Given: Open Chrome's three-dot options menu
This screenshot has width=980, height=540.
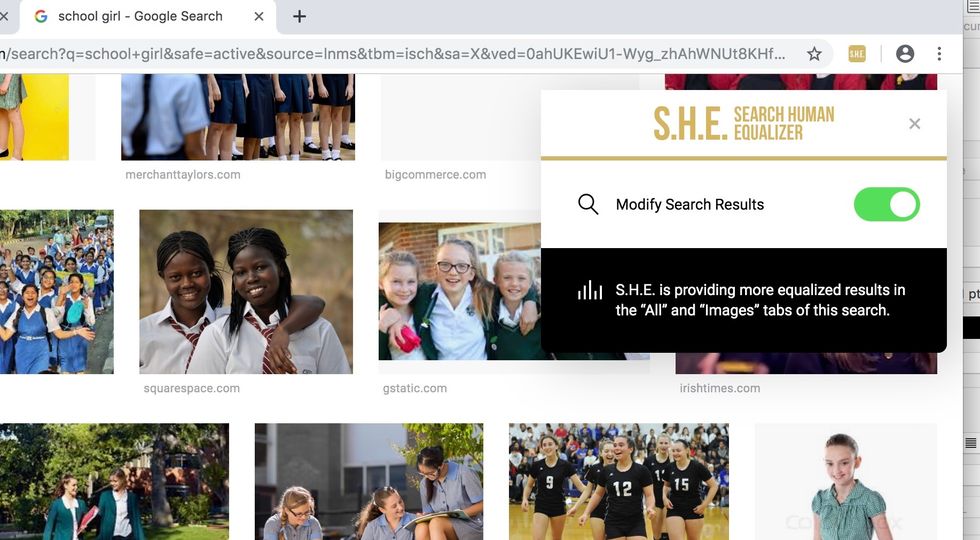Looking at the screenshot, I should pos(939,54).
